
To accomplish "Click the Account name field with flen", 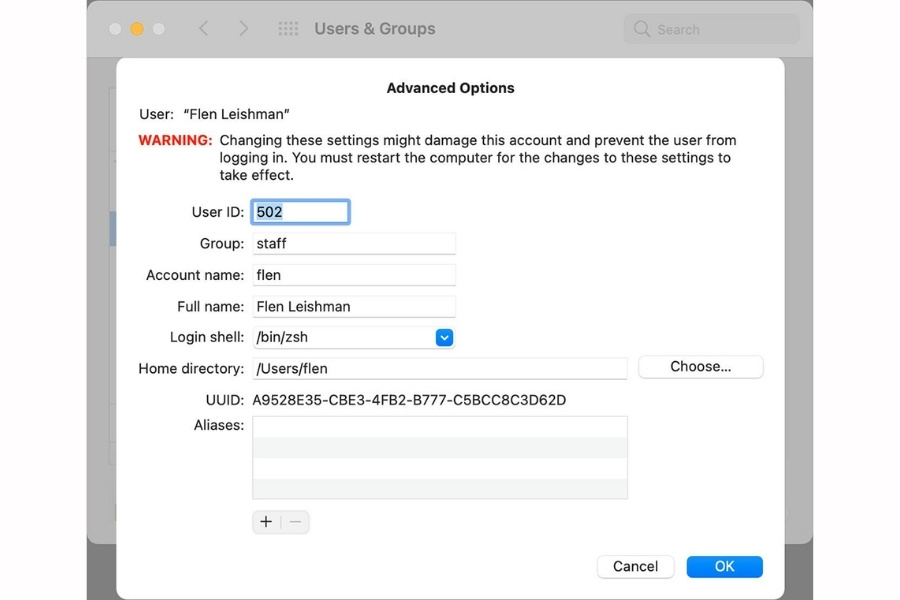I will (353, 275).
